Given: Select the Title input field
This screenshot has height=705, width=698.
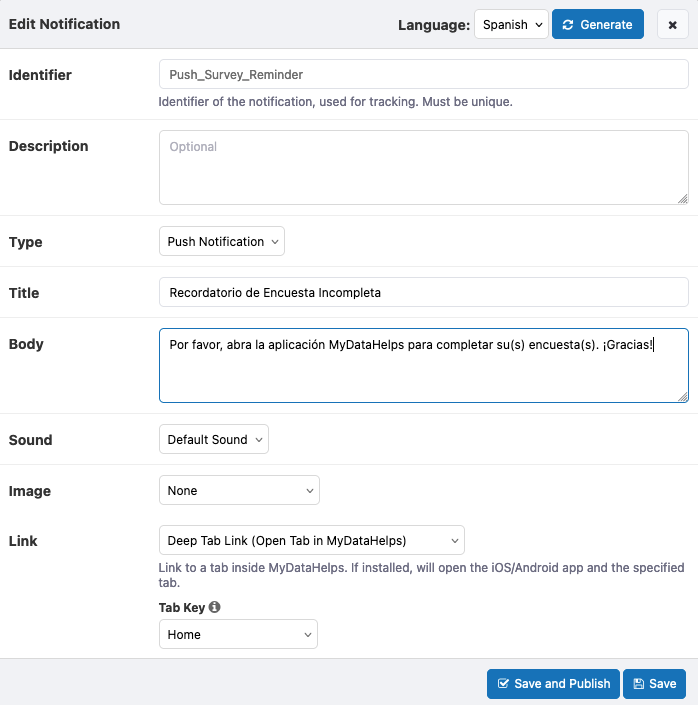Looking at the screenshot, I should click(x=423, y=293).
